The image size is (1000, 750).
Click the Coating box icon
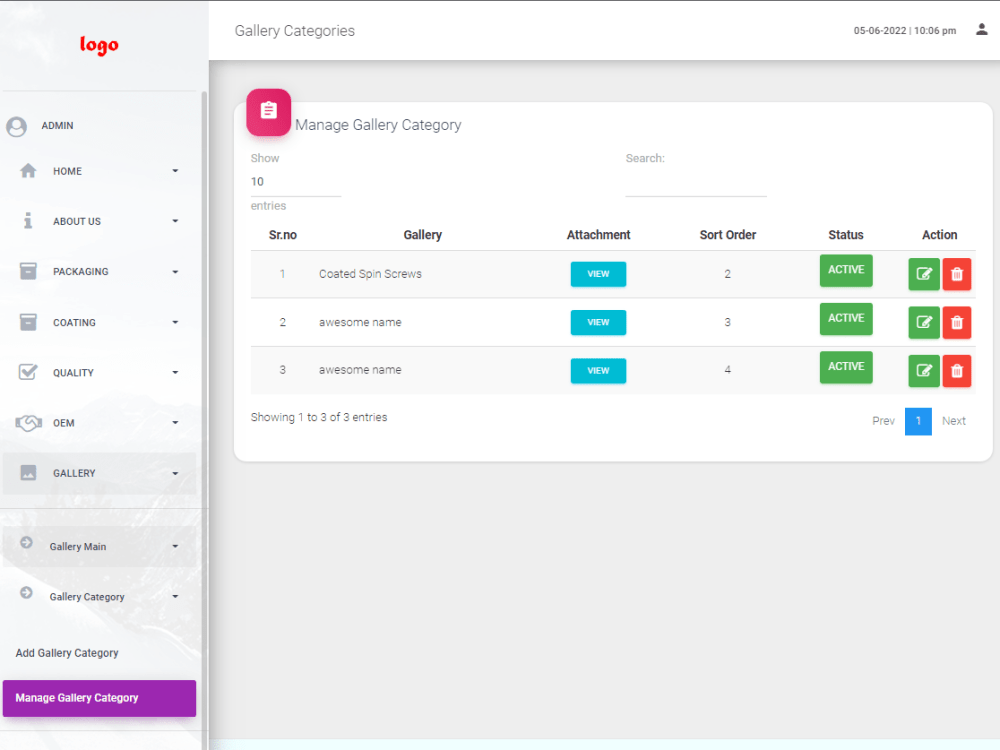tap(28, 322)
